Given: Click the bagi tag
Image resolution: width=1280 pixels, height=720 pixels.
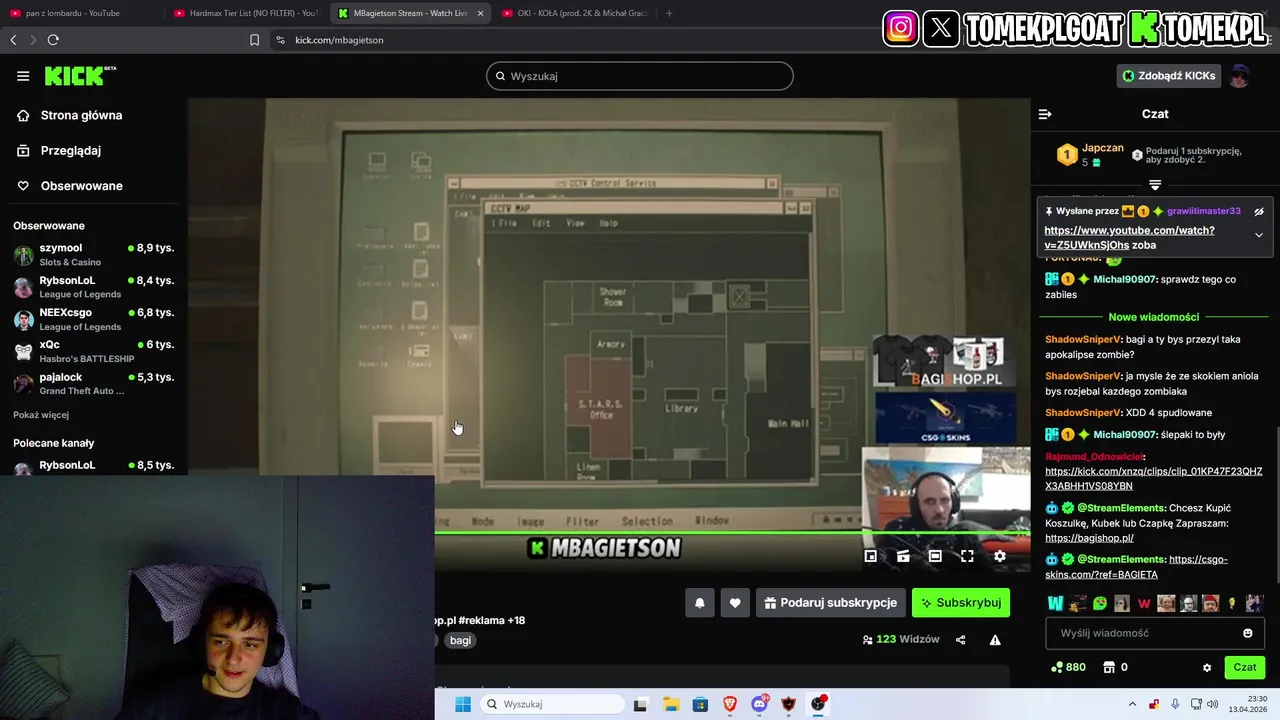Looking at the screenshot, I should (460, 641).
